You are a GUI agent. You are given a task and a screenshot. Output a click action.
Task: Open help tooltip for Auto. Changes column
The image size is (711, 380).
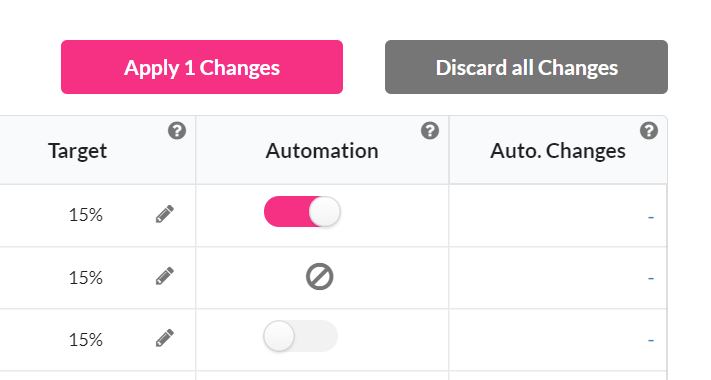tap(649, 131)
